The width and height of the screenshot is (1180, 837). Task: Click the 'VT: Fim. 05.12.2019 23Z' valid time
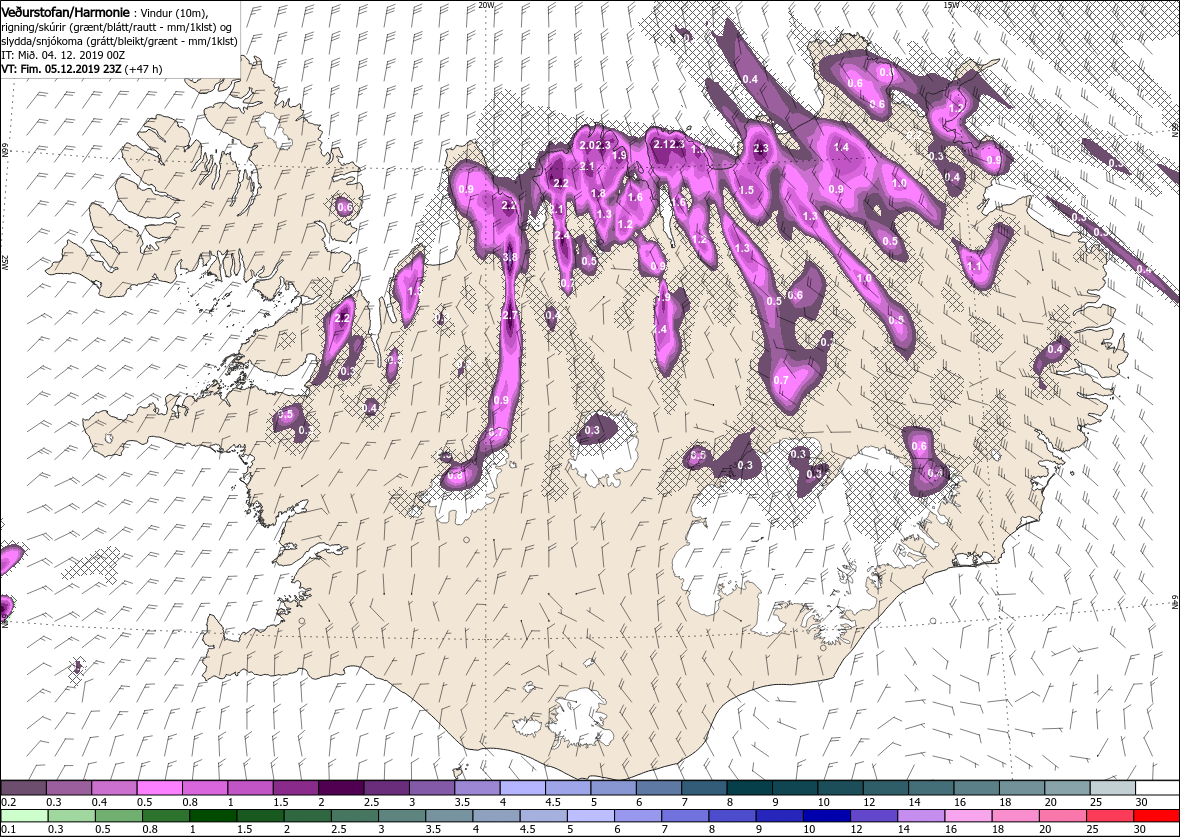click(61, 68)
